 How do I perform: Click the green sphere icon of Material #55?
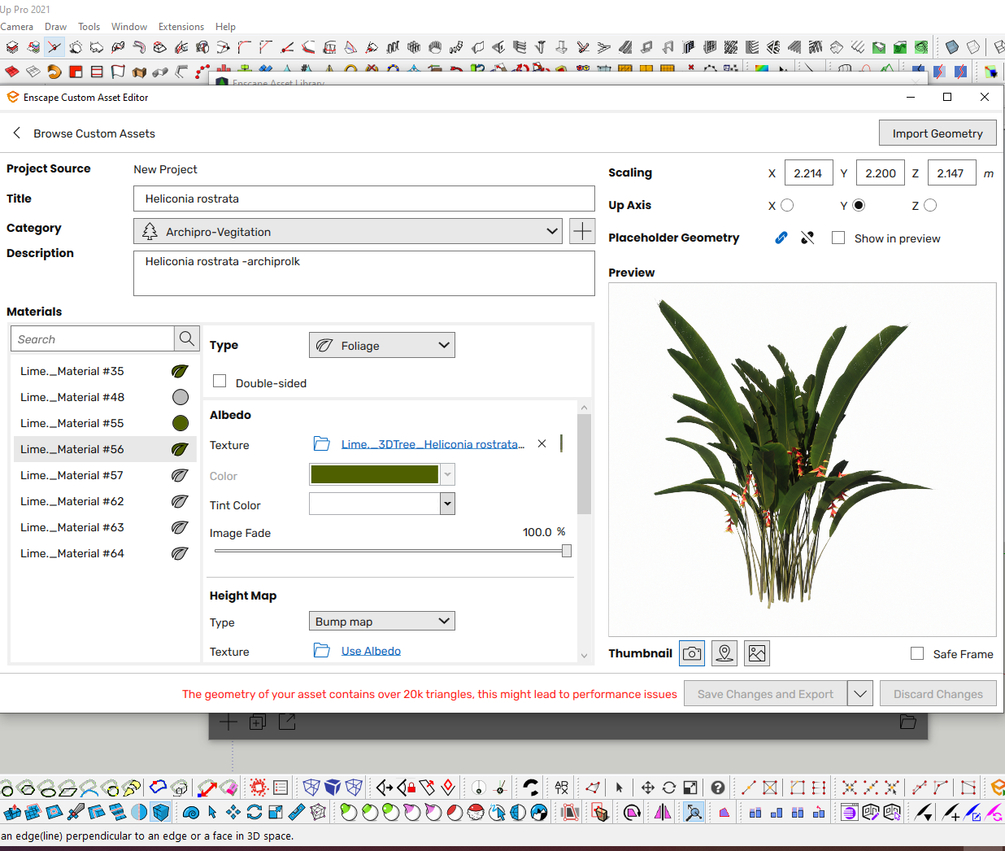click(x=181, y=423)
